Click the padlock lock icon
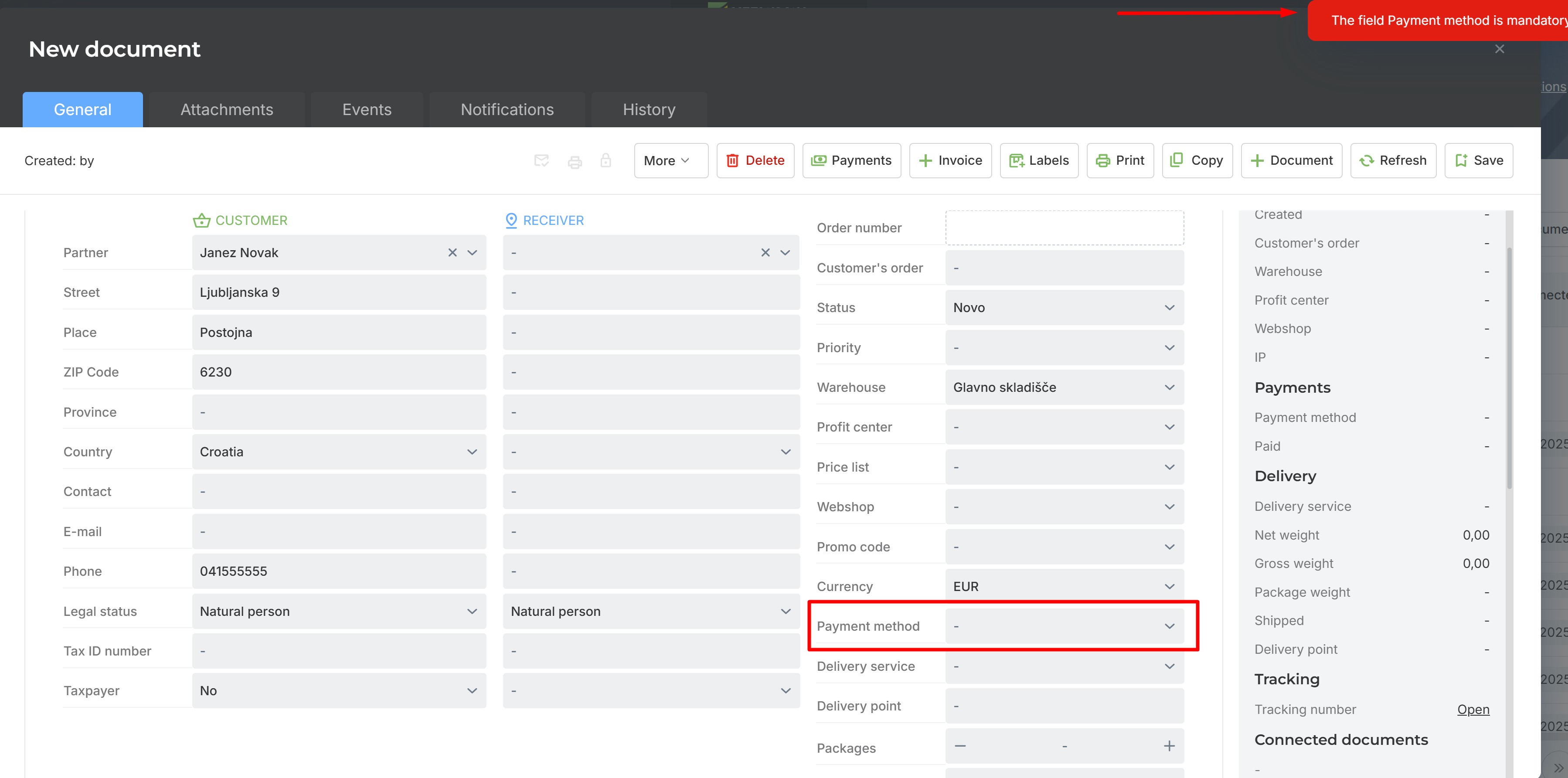1568x778 pixels. point(605,160)
